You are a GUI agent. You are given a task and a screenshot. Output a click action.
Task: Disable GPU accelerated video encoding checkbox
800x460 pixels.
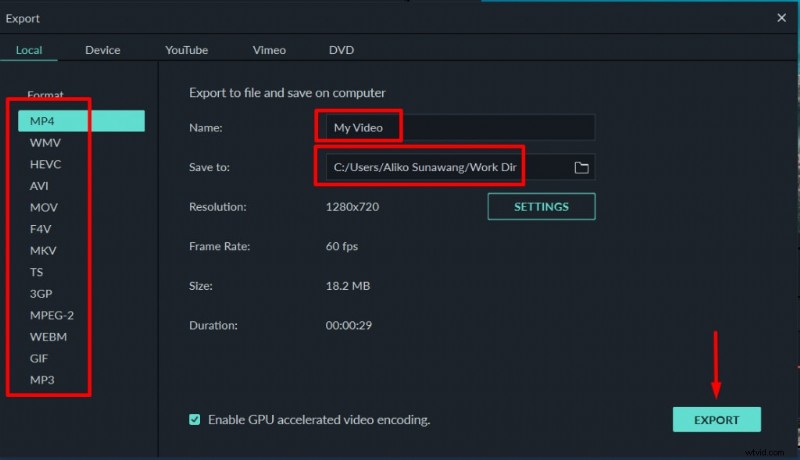coord(194,419)
